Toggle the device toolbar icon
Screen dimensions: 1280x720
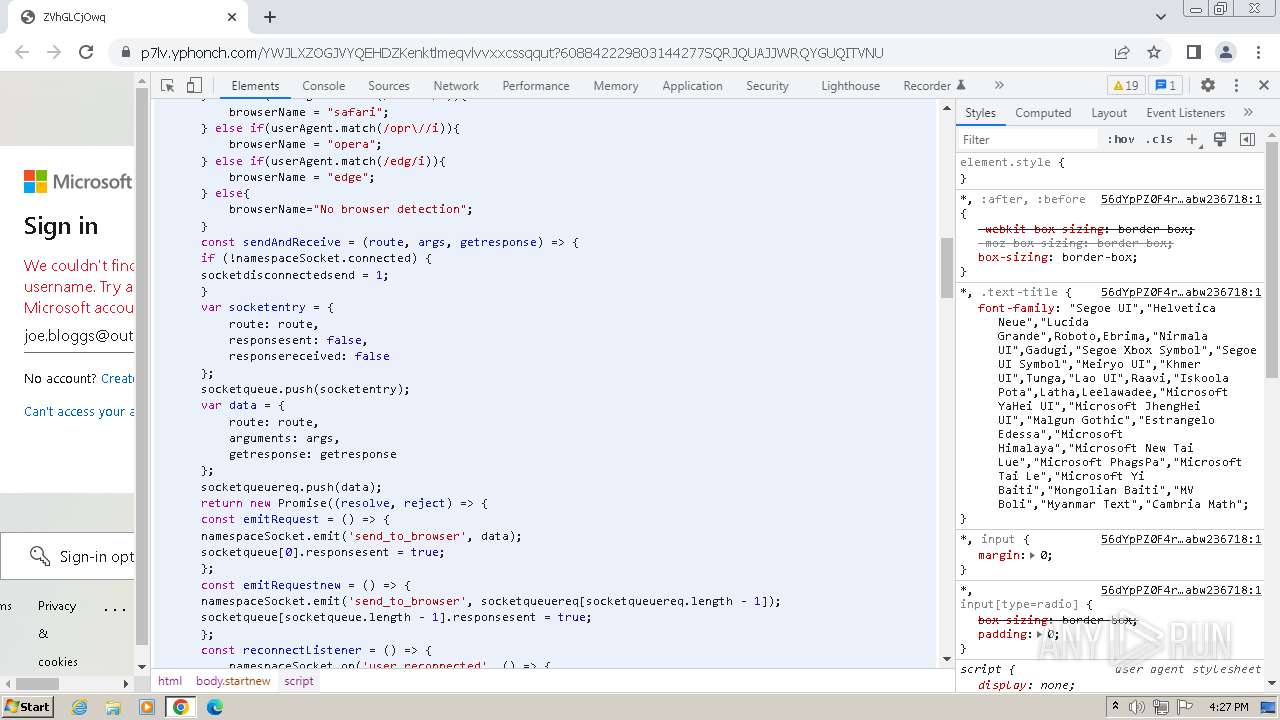coord(194,86)
